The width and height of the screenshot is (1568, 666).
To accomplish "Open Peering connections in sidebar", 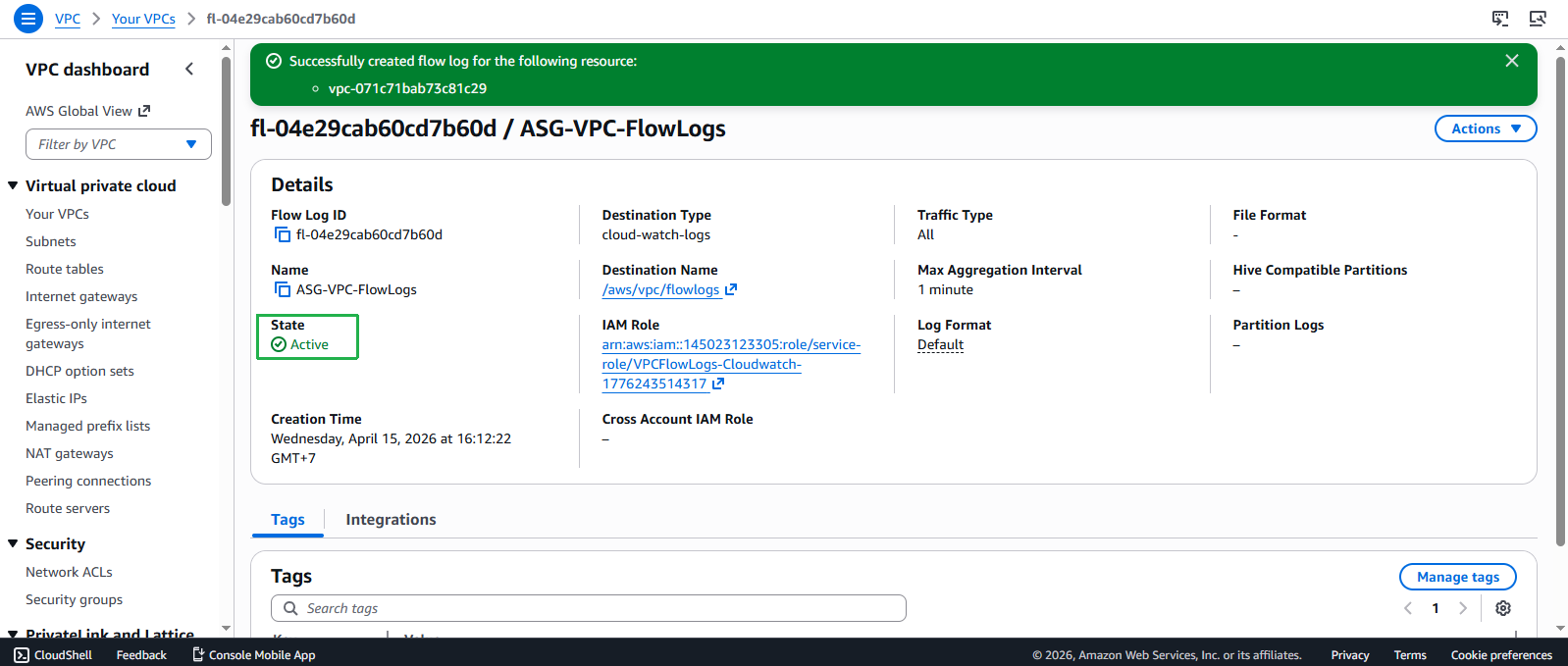I will click(88, 481).
